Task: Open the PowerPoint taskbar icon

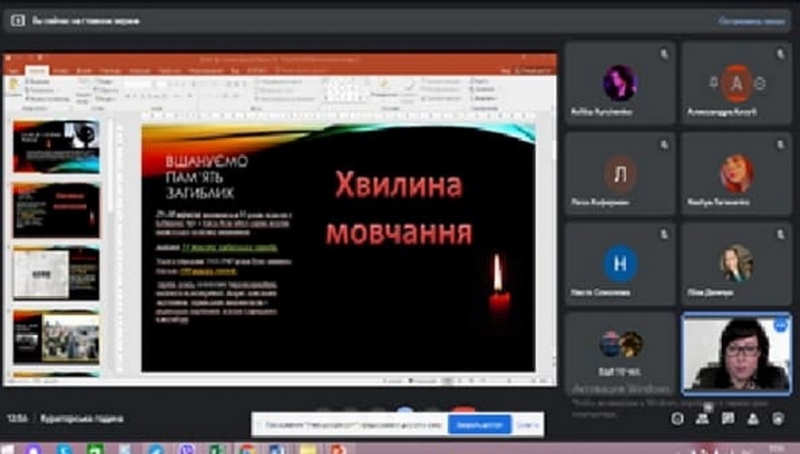Action: pos(337,449)
